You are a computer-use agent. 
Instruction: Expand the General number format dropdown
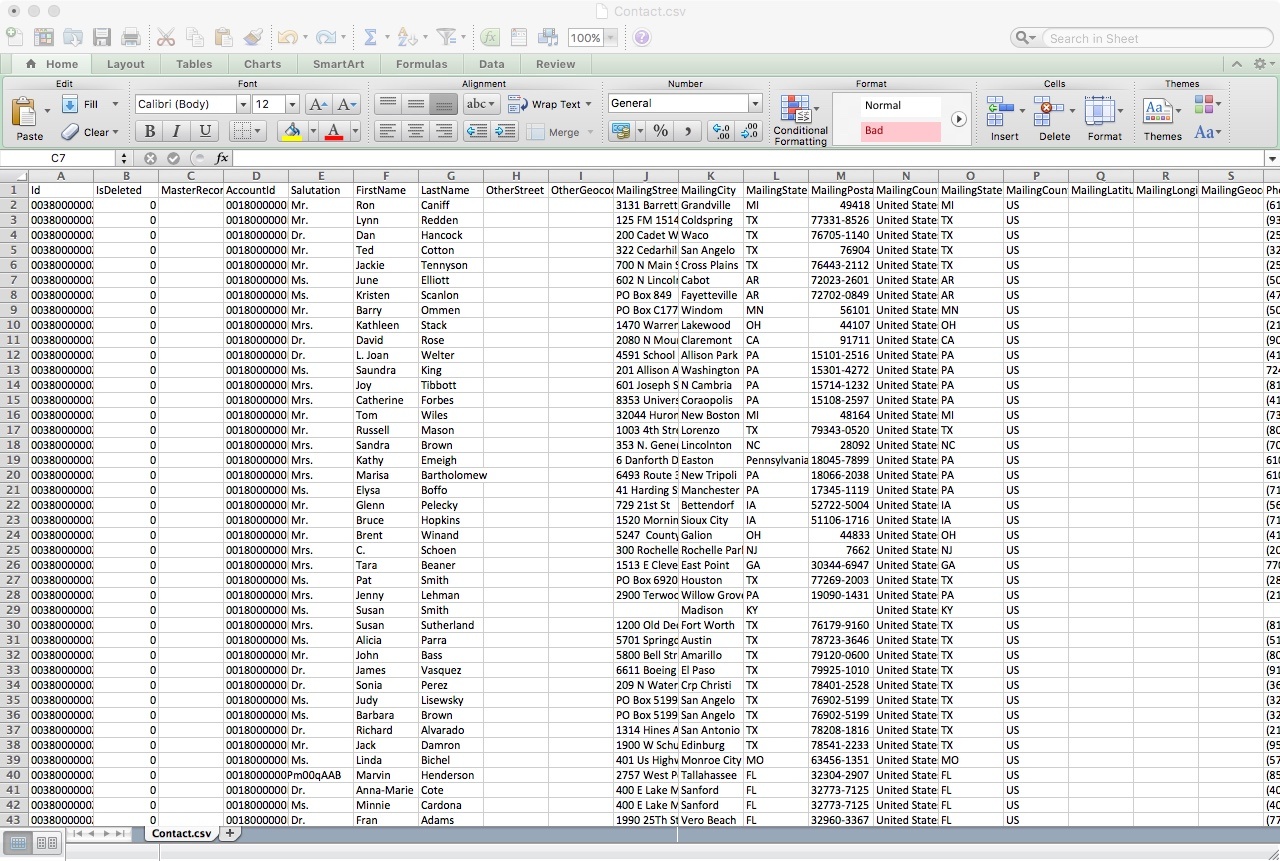pyautogui.click(x=755, y=104)
